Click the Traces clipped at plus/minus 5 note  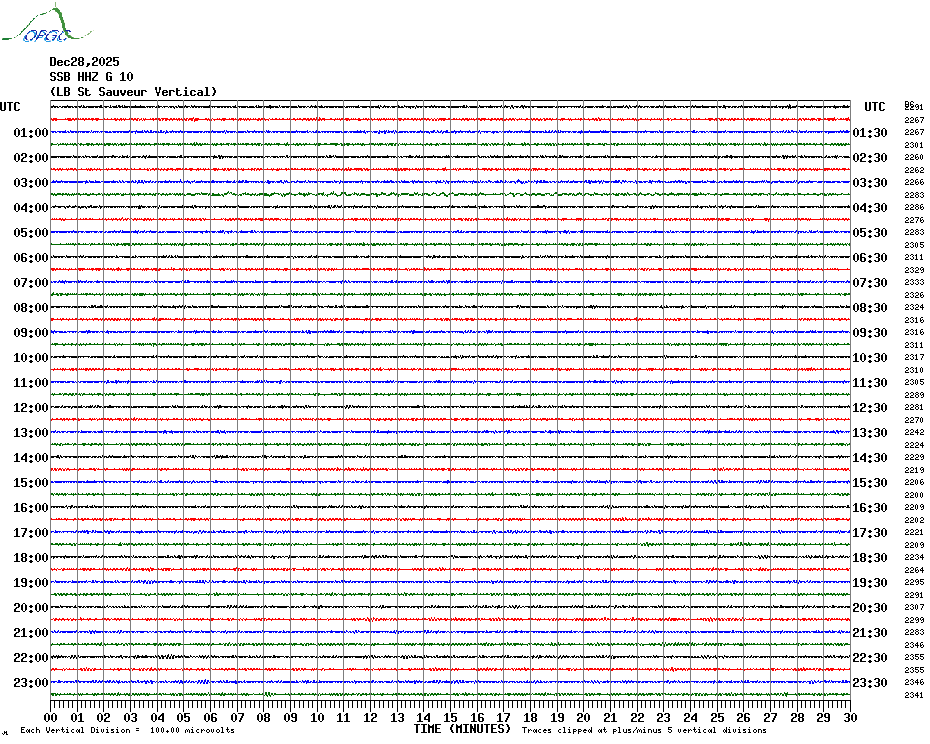click(x=644, y=730)
